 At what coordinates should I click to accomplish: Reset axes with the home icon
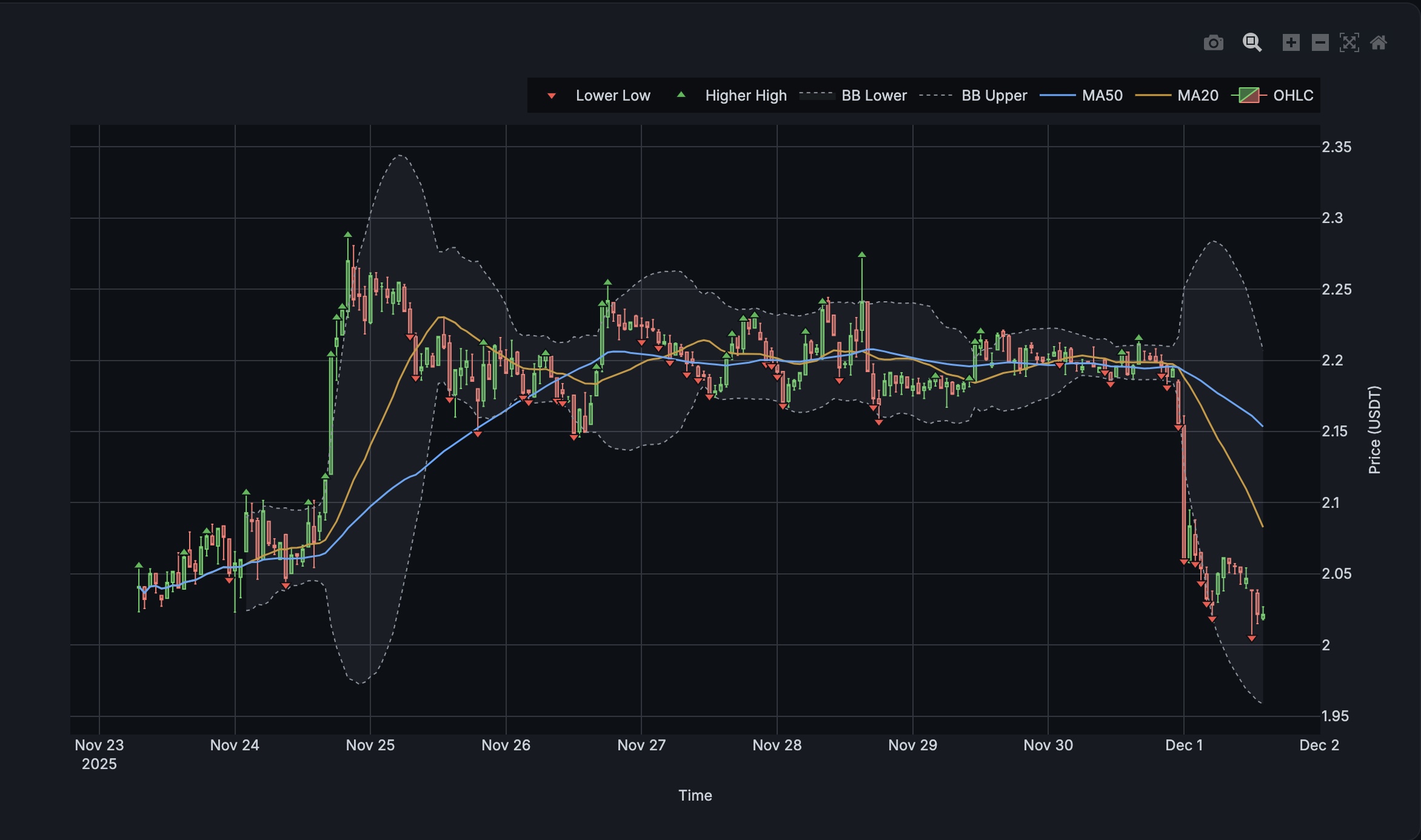pyautogui.click(x=1379, y=43)
